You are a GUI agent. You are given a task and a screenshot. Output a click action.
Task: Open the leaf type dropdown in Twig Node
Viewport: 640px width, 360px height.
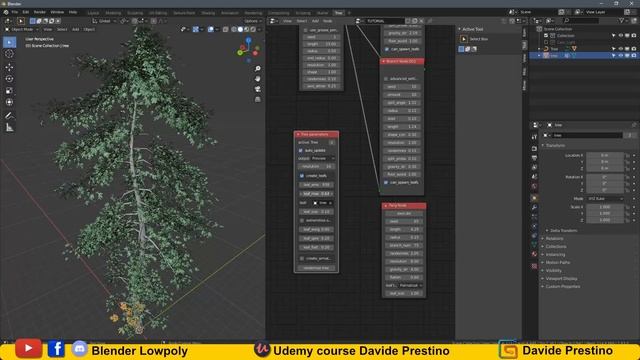[410, 285]
